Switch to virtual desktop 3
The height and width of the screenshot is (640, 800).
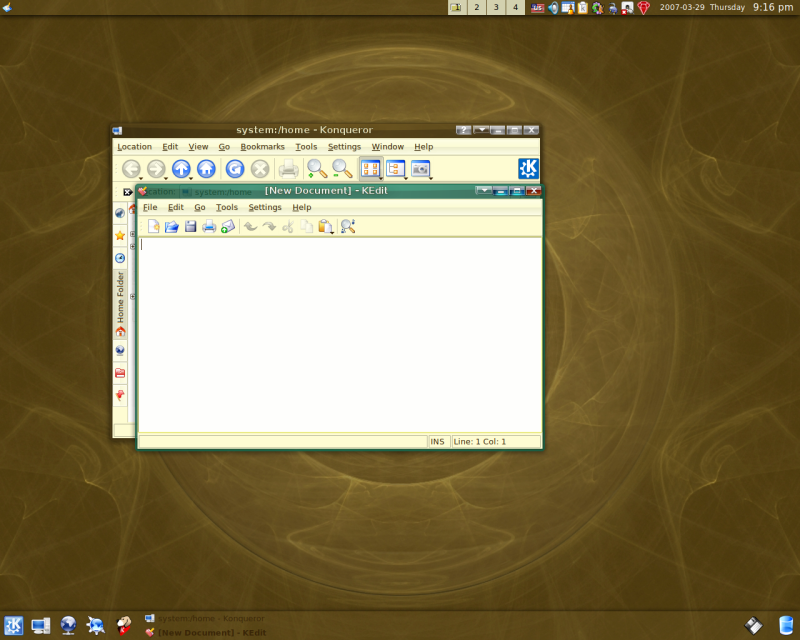click(x=496, y=7)
